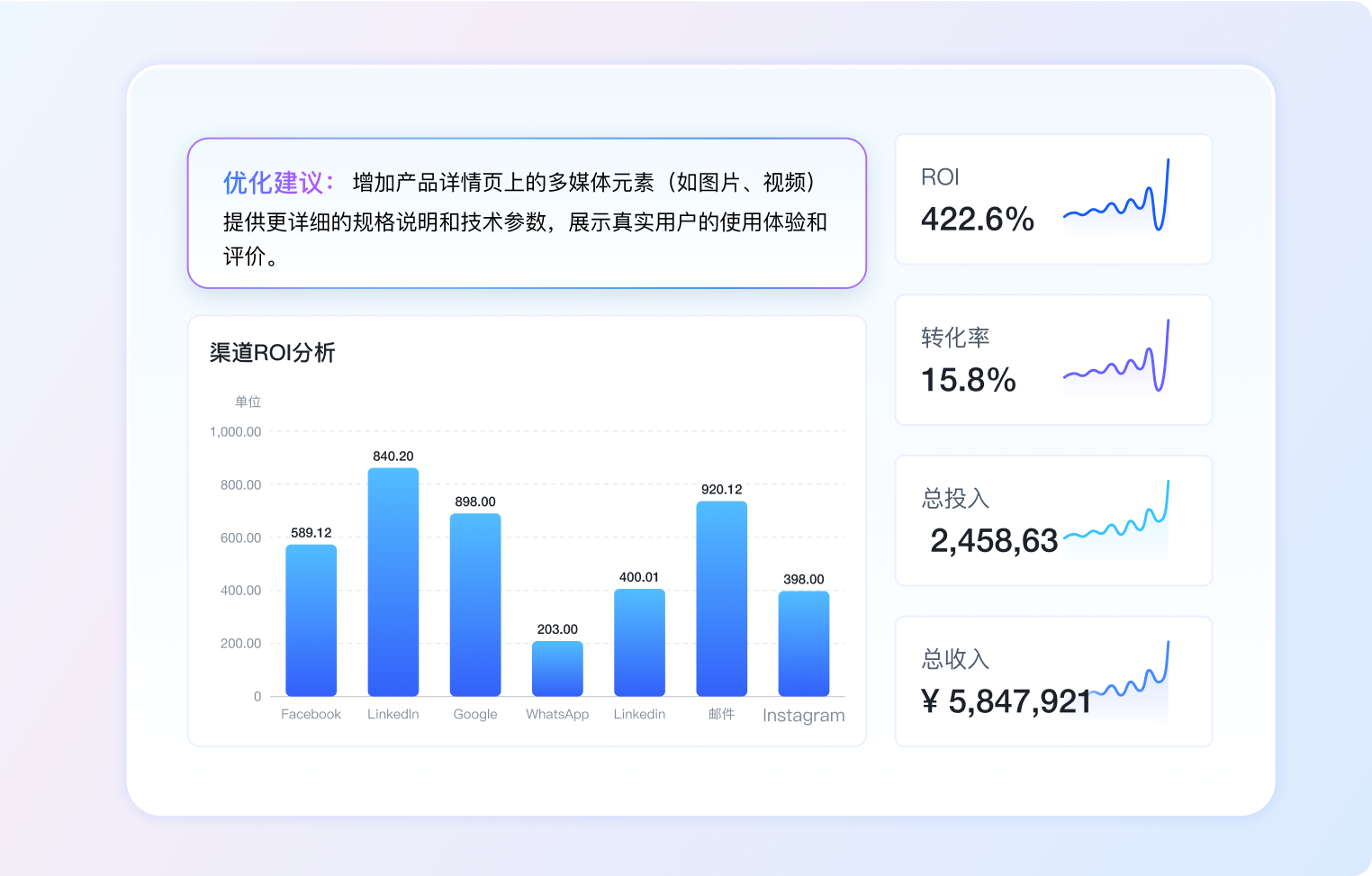Viewport: 1372px width, 876px height.
Task: Select the WhatsApp bar labeled 203.00
Action: point(557,669)
